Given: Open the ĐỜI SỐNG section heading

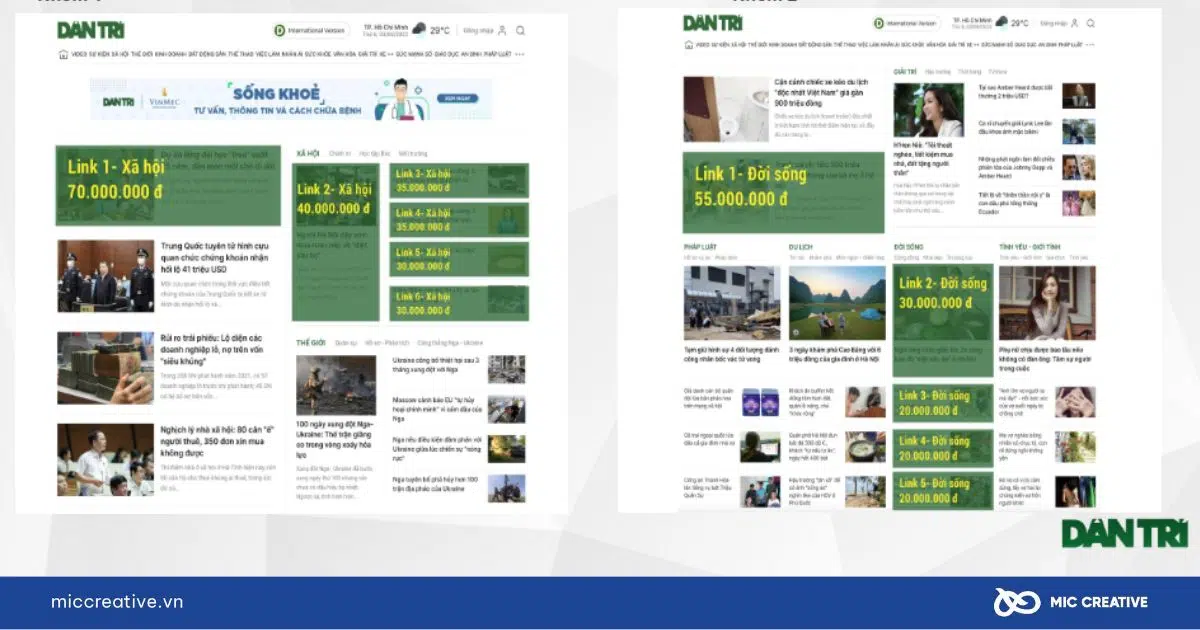Looking at the screenshot, I should coord(908,246).
